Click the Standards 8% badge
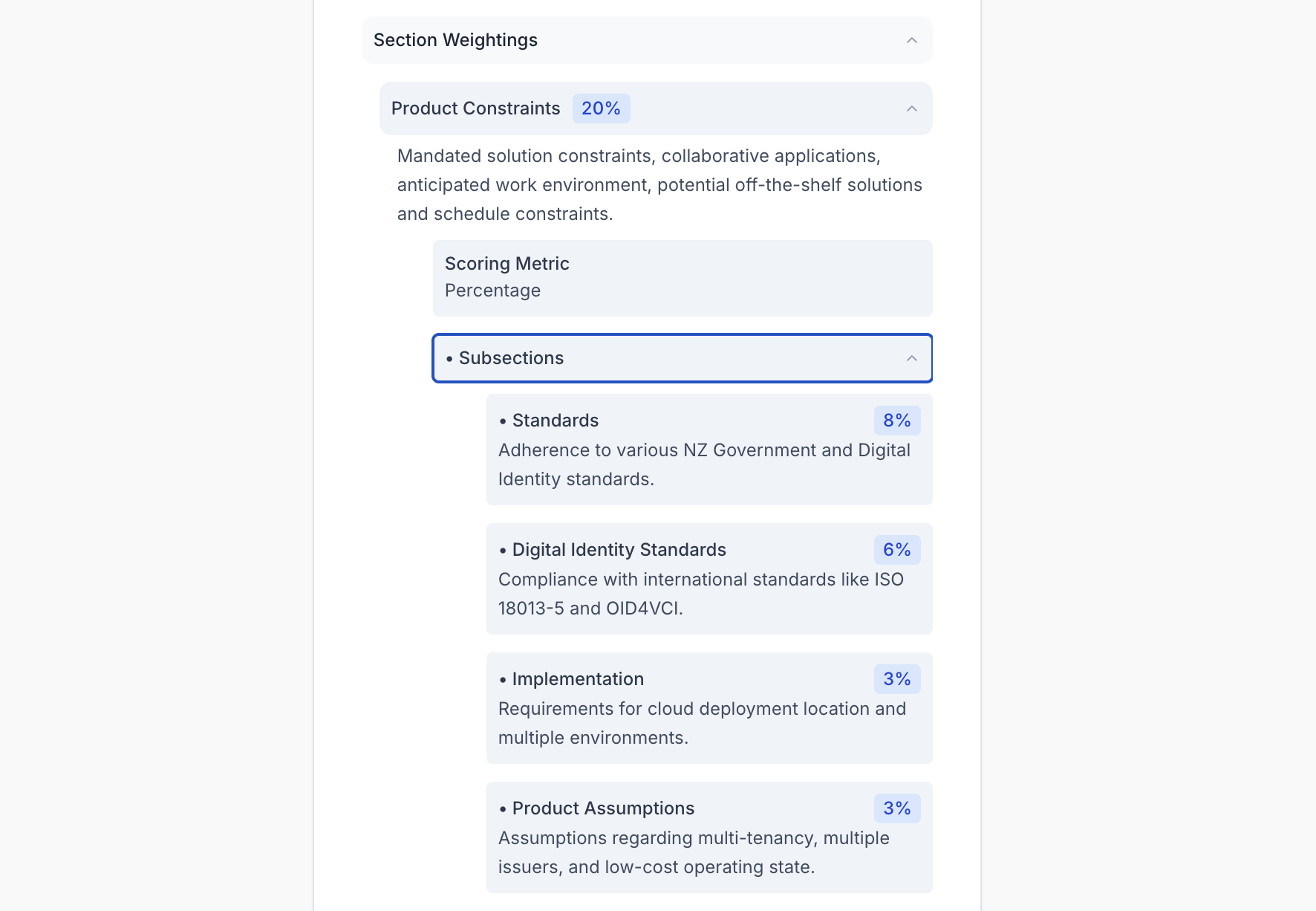 [x=896, y=421]
